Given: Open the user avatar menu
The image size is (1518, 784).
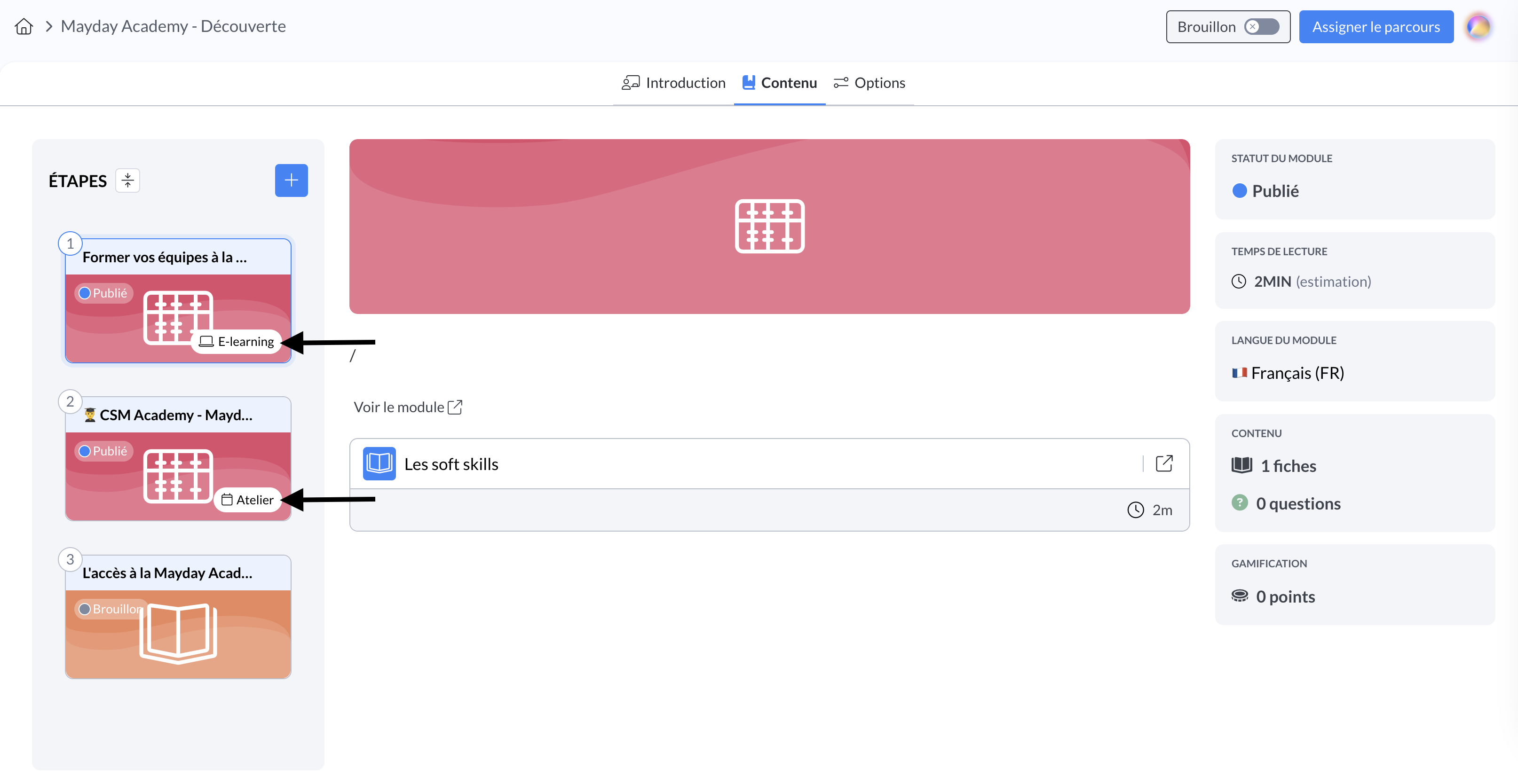Looking at the screenshot, I should pyautogui.click(x=1478, y=26).
